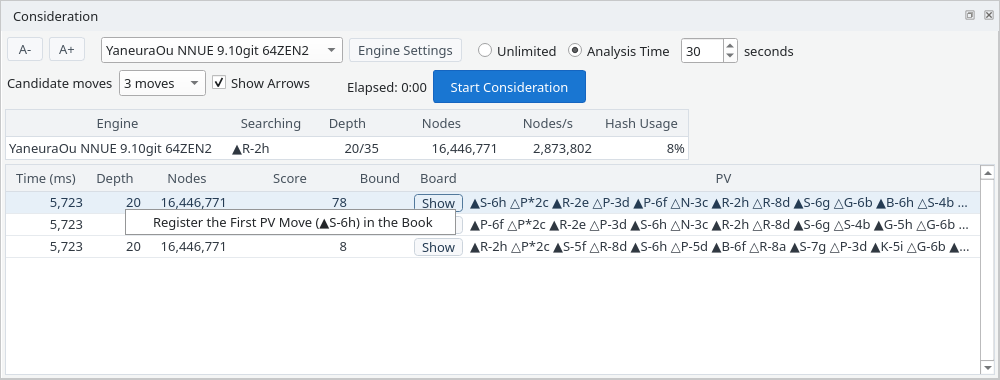
Task: Open the Candidate moves dropdown
Action: (163, 84)
